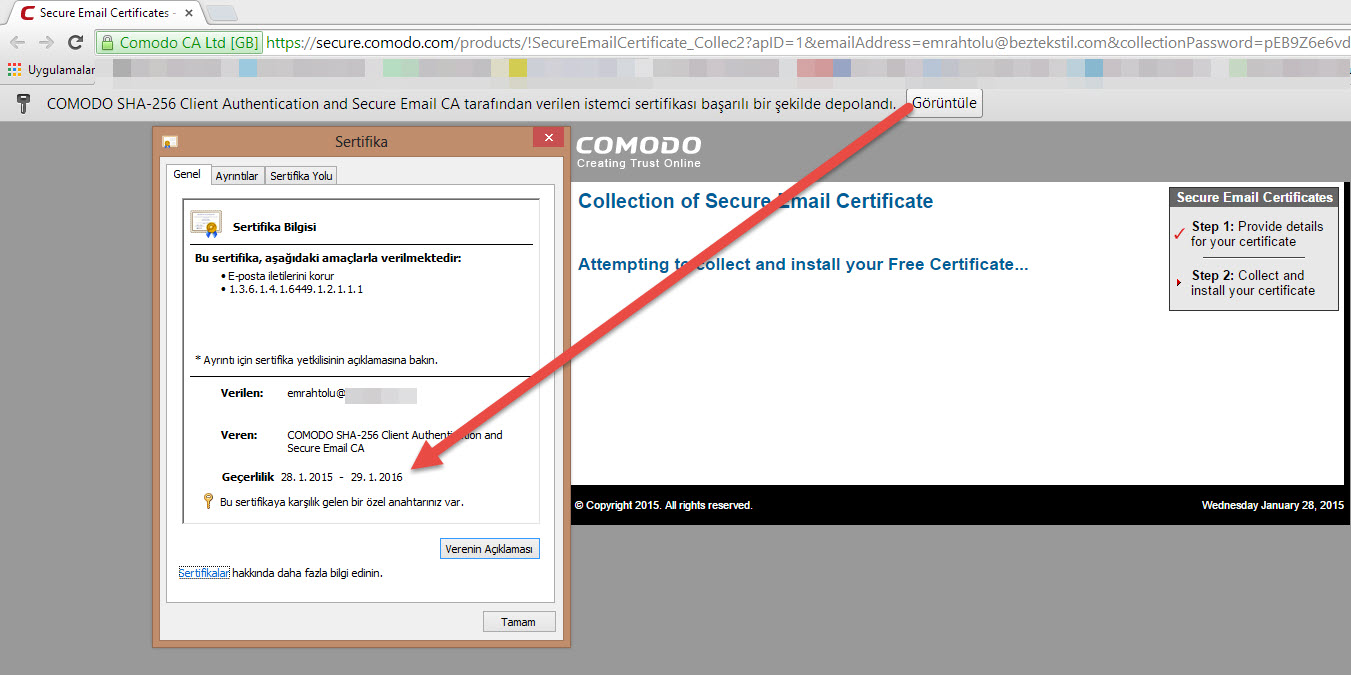This screenshot has width=1351, height=675.
Task: Click the browser Forward arrow
Action: pos(46,43)
